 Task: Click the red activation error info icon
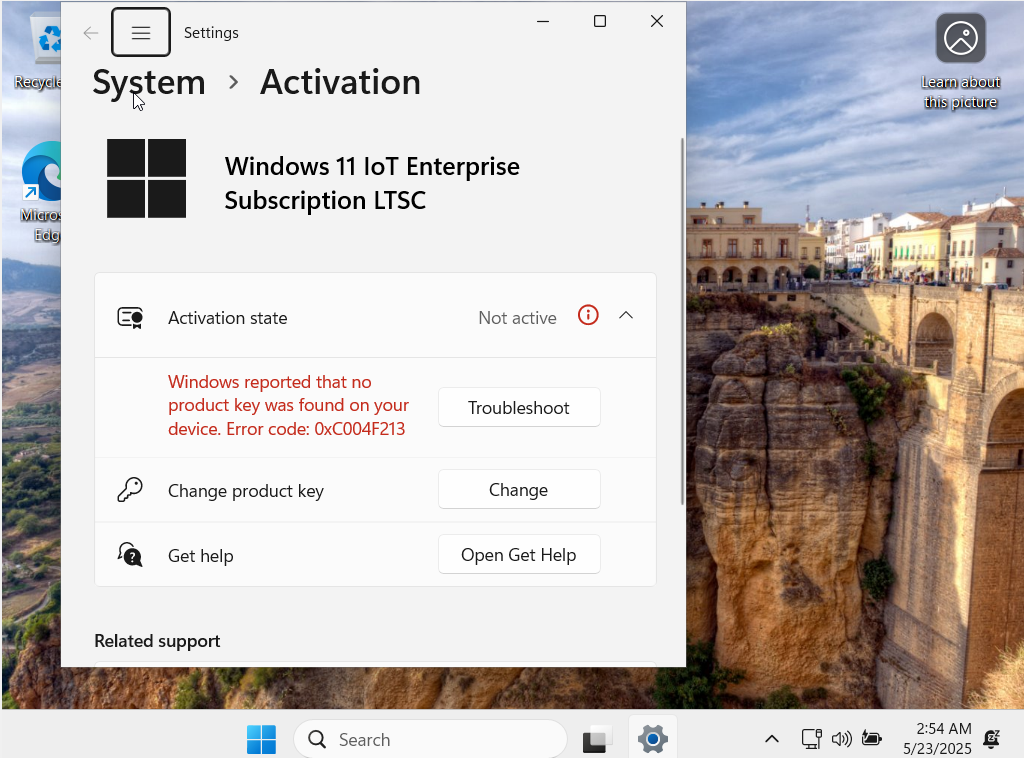pos(588,316)
